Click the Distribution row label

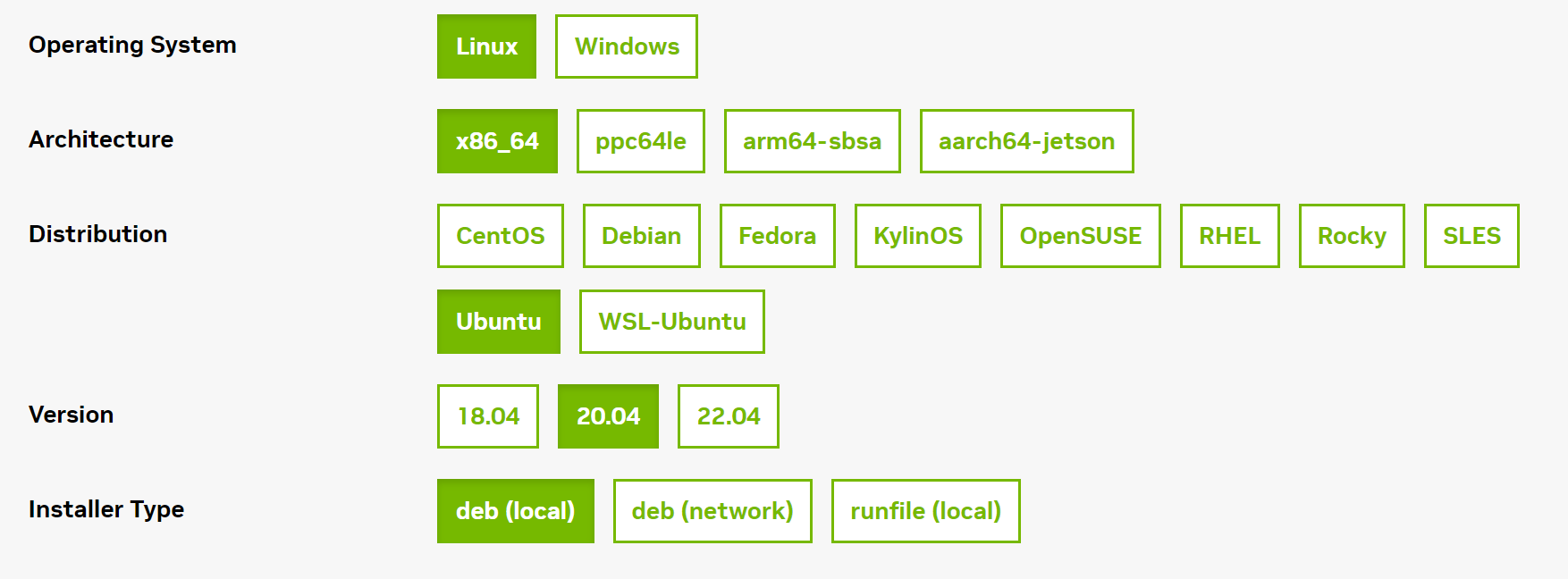pos(98,234)
